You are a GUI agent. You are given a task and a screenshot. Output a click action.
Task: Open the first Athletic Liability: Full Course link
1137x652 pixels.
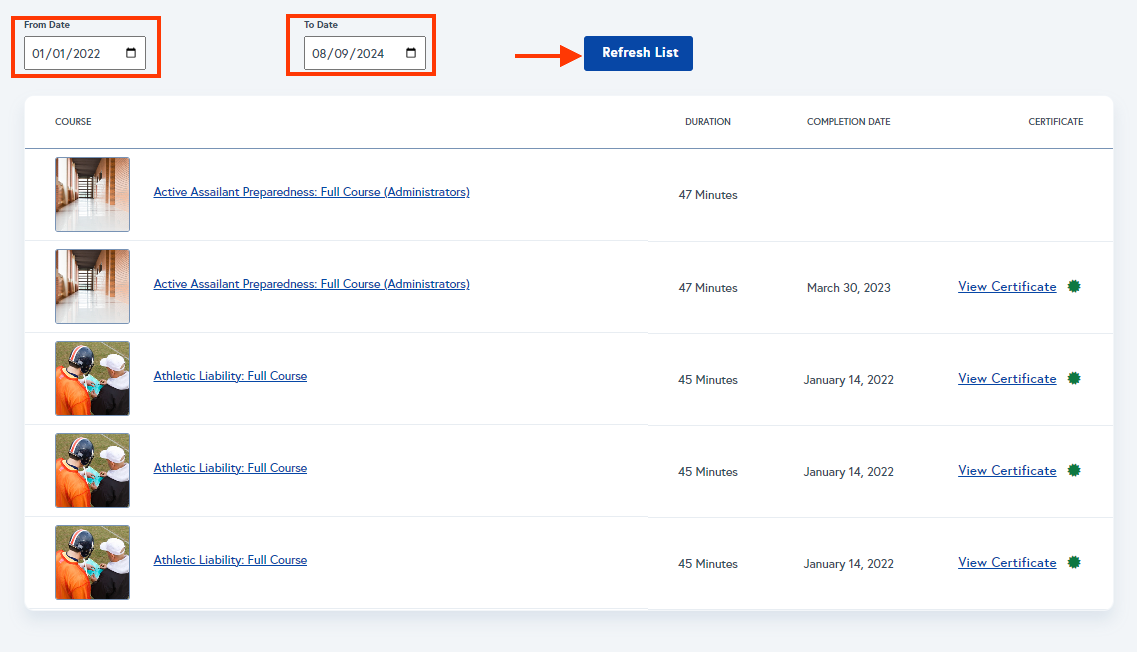click(230, 376)
